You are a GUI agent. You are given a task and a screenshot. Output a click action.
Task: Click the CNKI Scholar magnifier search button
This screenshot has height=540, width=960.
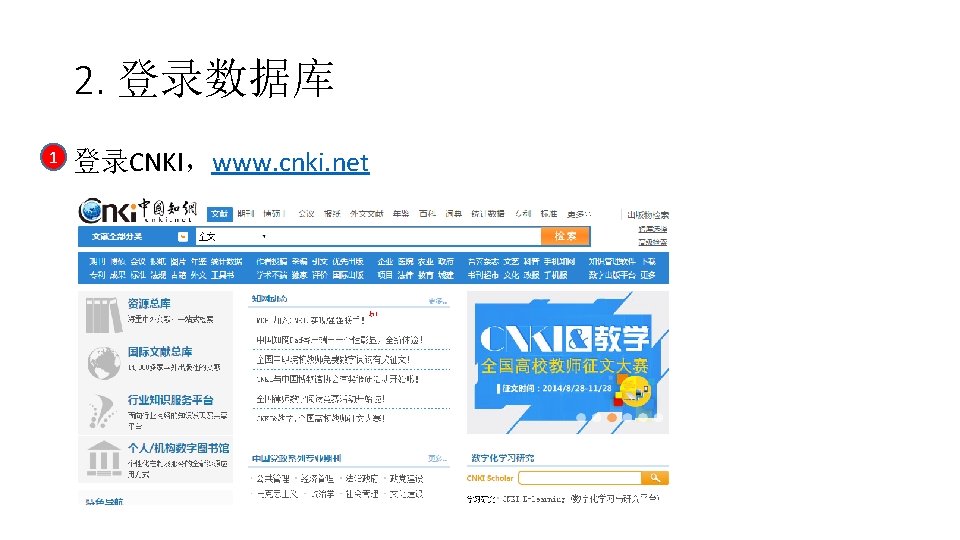(x=655, y=478)
